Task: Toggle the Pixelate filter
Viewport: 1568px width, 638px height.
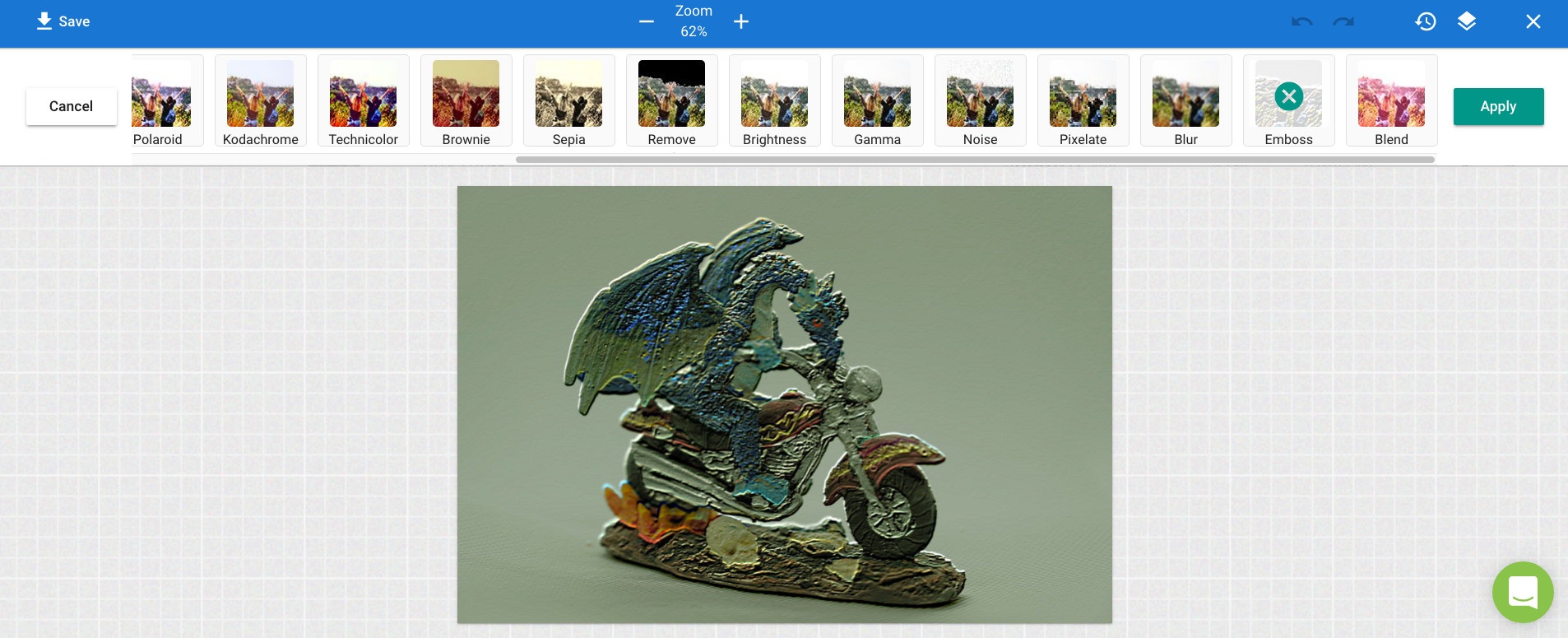Action: pyautogui.click(x=1083, y=100)
